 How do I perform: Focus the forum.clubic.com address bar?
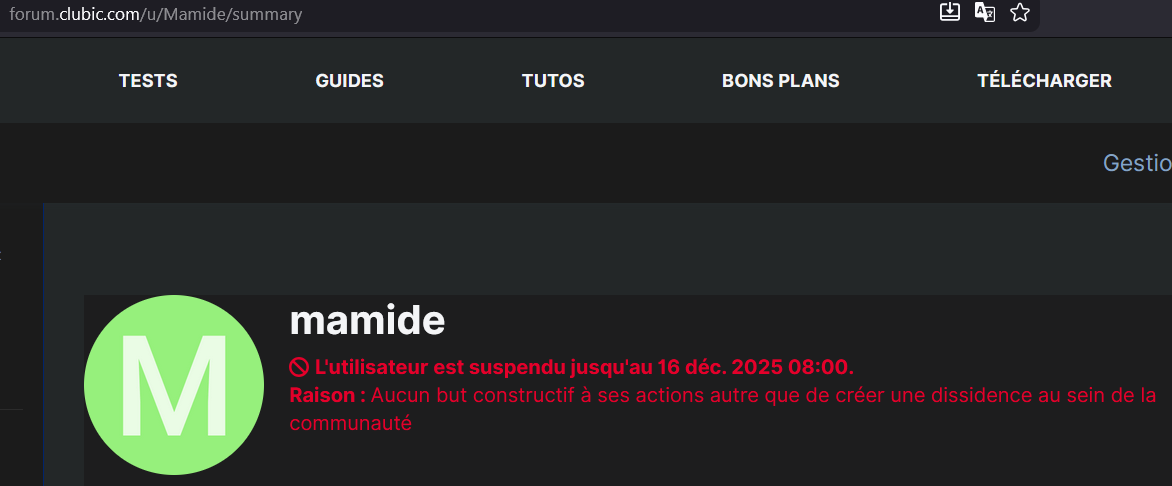pos(400,14)
